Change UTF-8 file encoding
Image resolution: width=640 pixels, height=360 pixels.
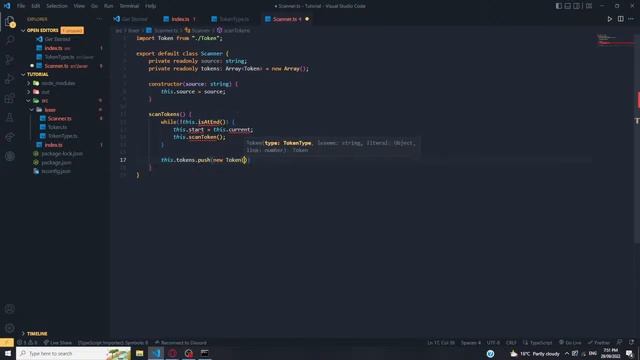[493, 342]
